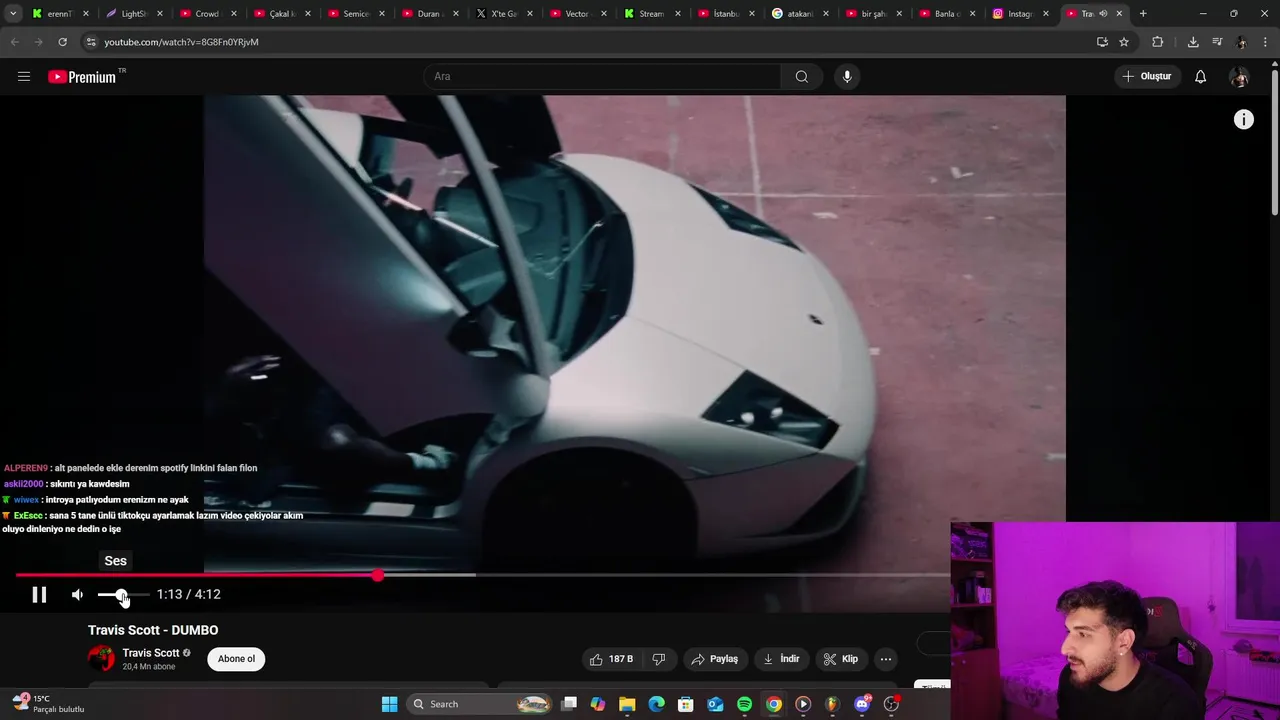Open YouTube notifications bell
This screenshot has height=720, width=1280.
[x=1200, y=76]
